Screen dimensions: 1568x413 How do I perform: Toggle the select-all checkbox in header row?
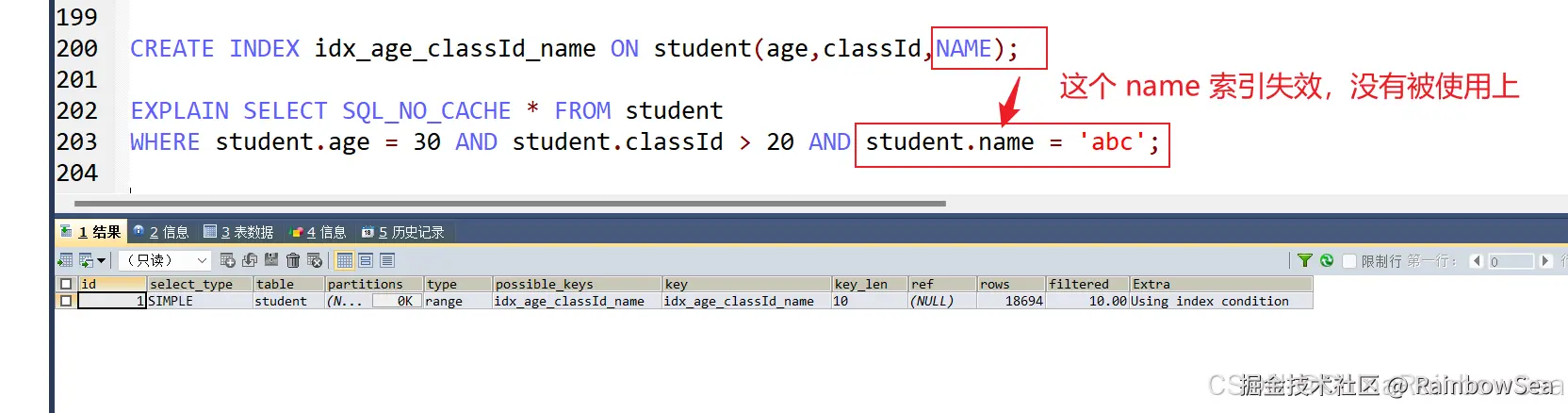click(66, 284)
